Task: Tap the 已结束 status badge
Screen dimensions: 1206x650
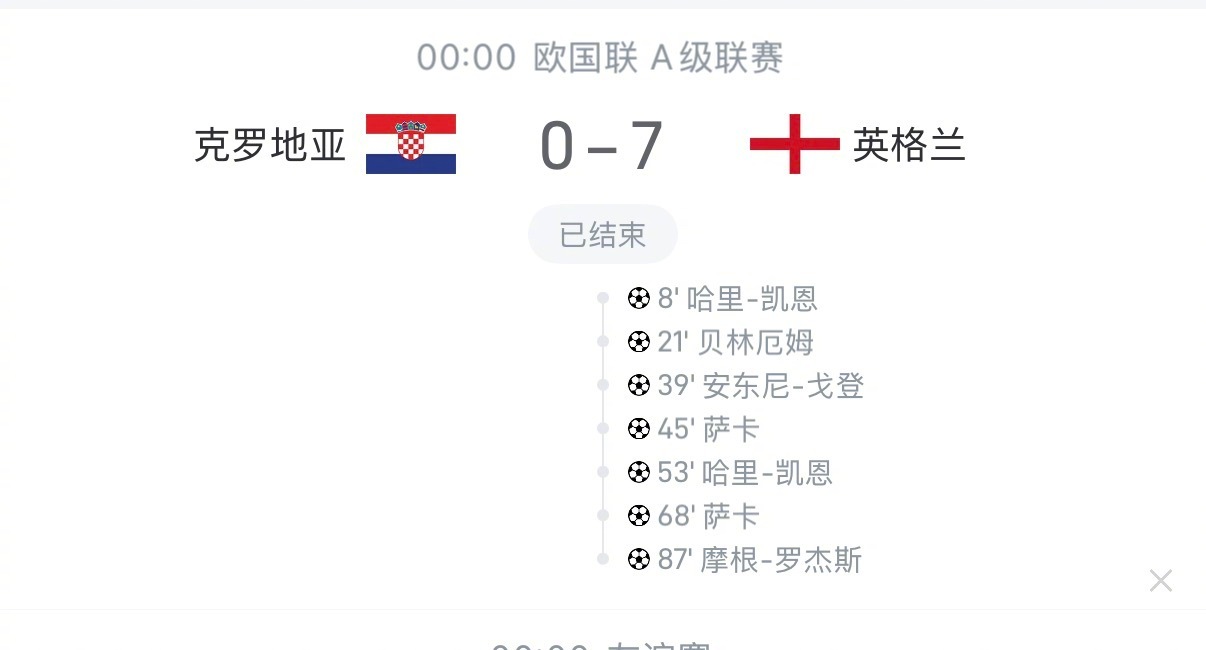Action: click(603, 235)
